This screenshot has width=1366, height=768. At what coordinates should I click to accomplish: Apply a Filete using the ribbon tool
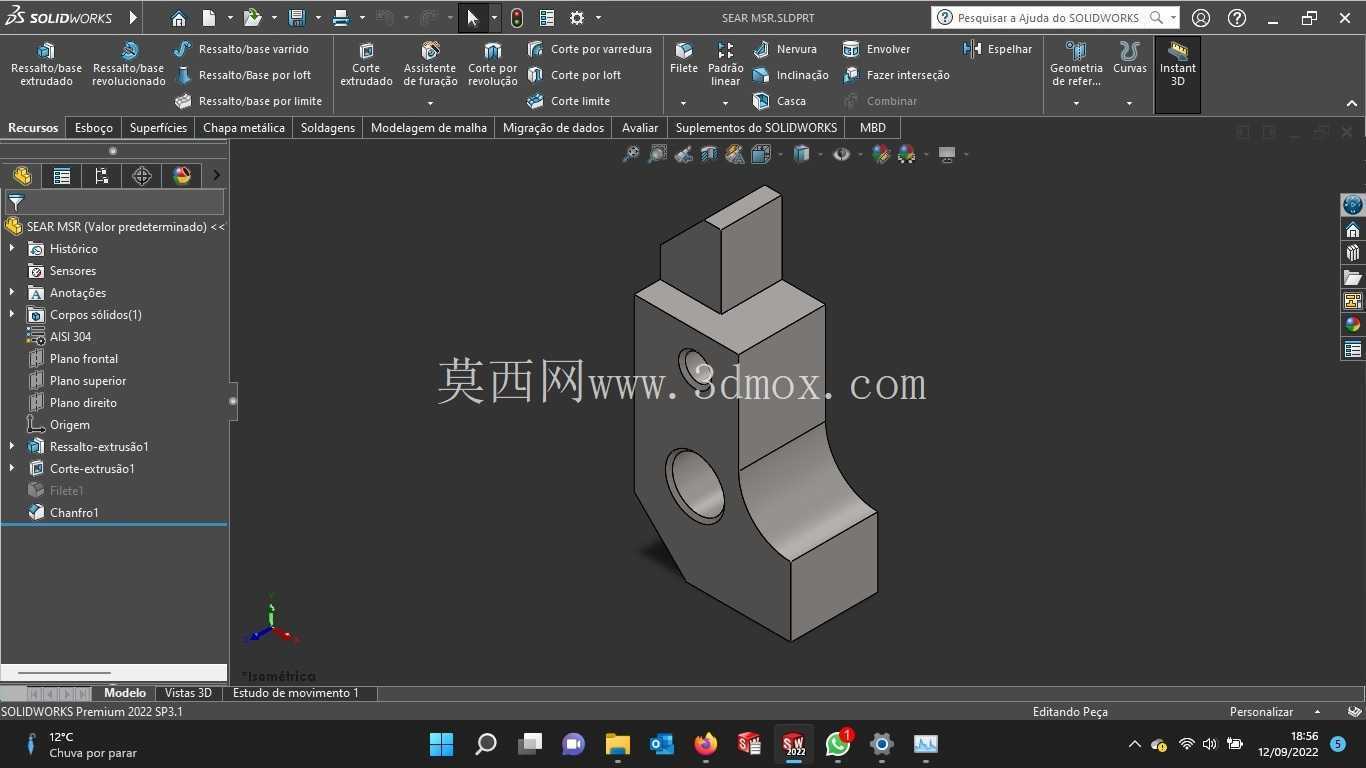click(684, 58)
